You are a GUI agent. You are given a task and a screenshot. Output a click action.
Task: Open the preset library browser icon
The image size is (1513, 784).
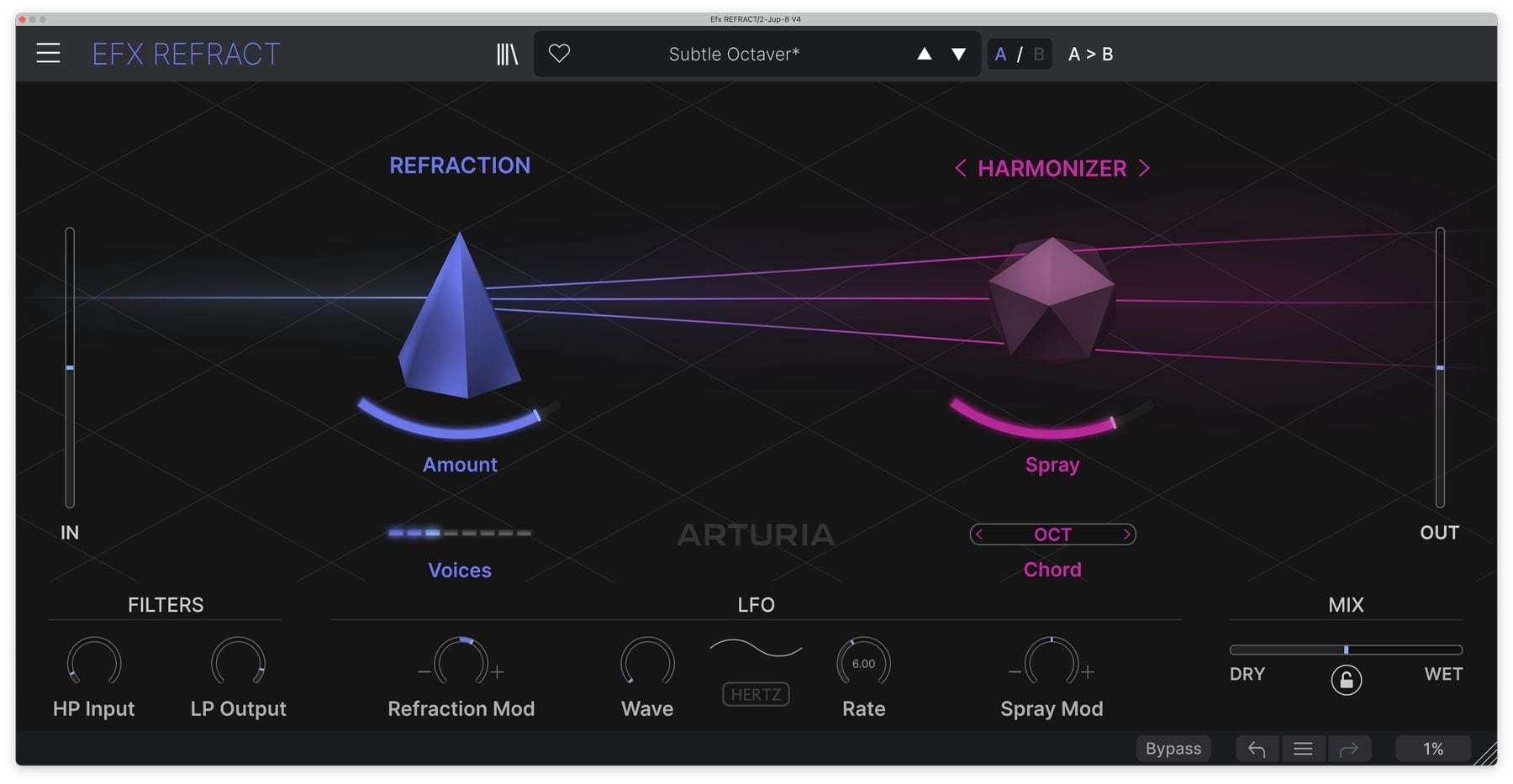click(506, 53)
